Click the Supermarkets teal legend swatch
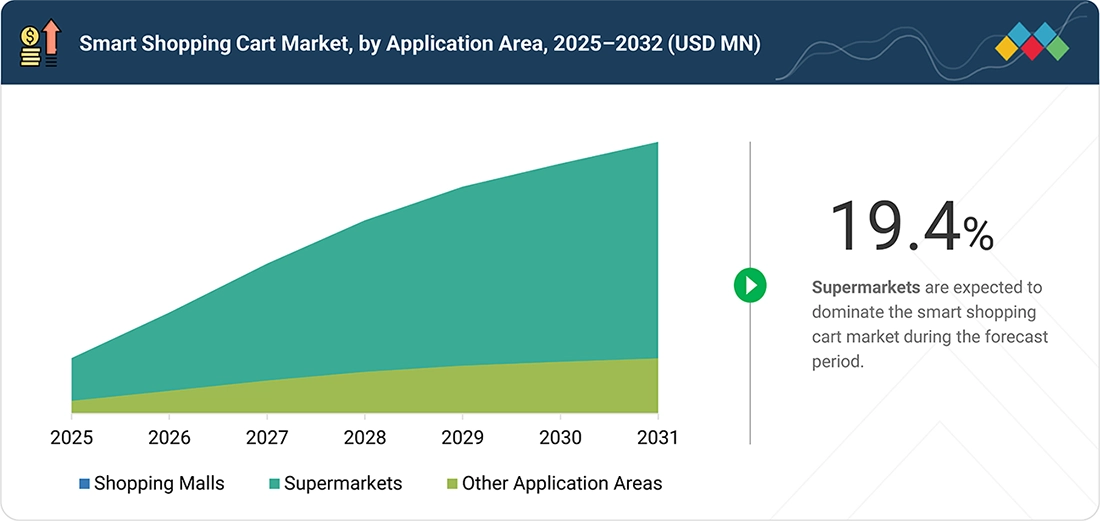Viewport: 1100px width, 521px height. (274, 484)
